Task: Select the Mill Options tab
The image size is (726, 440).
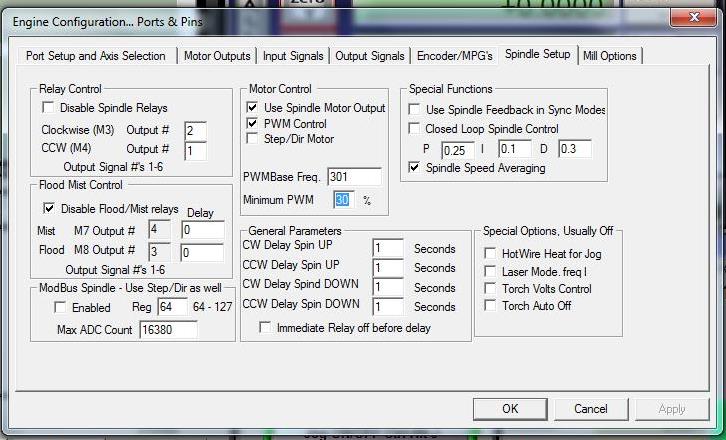Action: (x=609, y=56)
